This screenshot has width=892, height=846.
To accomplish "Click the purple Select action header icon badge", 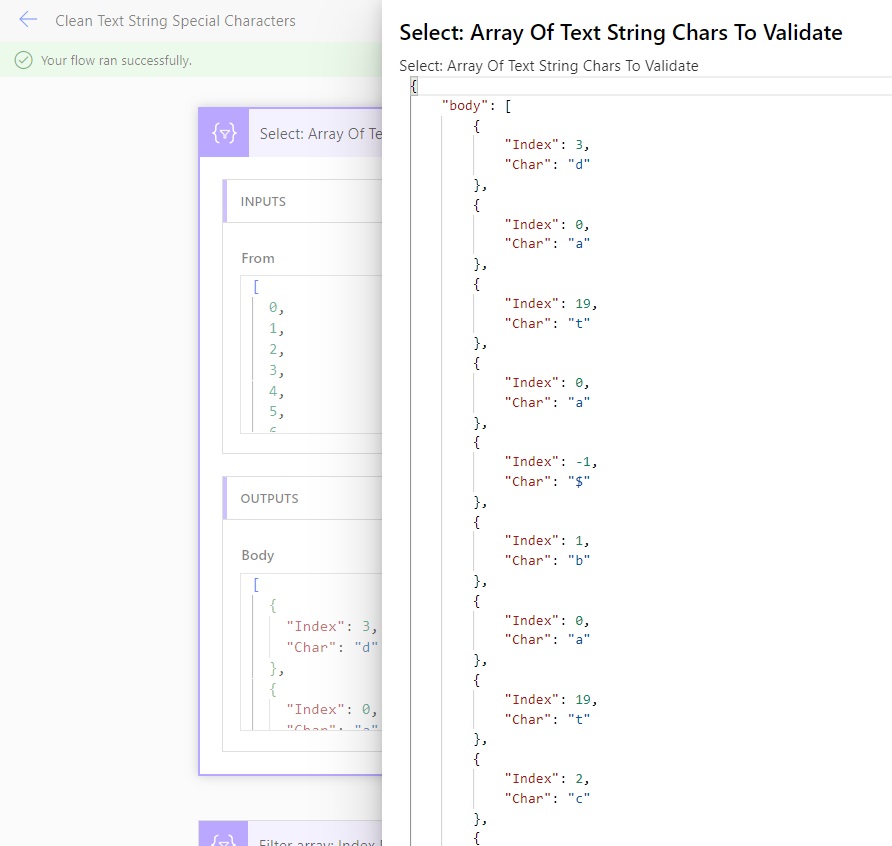I will (x=224, y=132).
